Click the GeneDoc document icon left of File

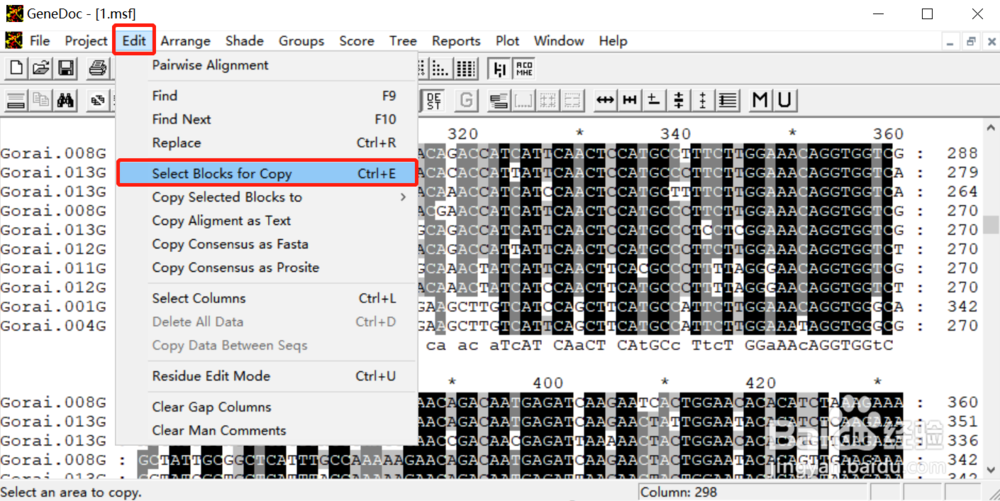coord(13,41)
